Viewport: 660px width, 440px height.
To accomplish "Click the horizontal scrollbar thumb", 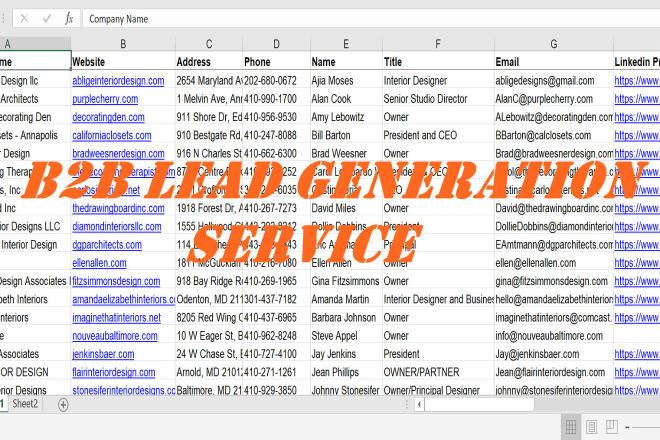I will [479, 405].
